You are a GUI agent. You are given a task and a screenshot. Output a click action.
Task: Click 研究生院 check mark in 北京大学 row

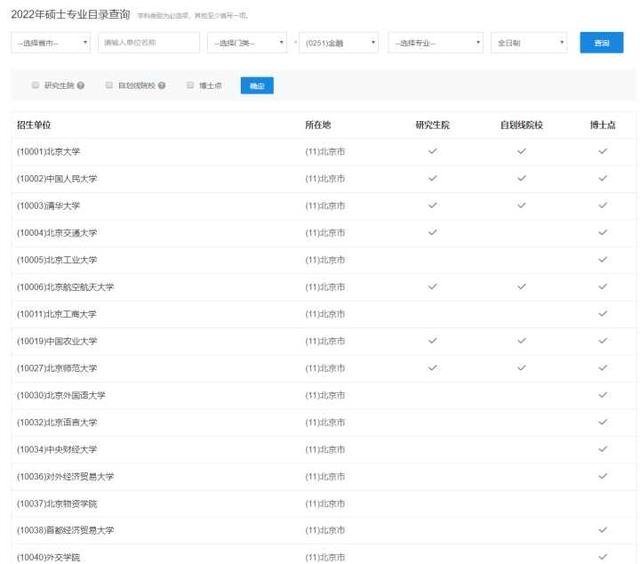(x=432, y=151)
